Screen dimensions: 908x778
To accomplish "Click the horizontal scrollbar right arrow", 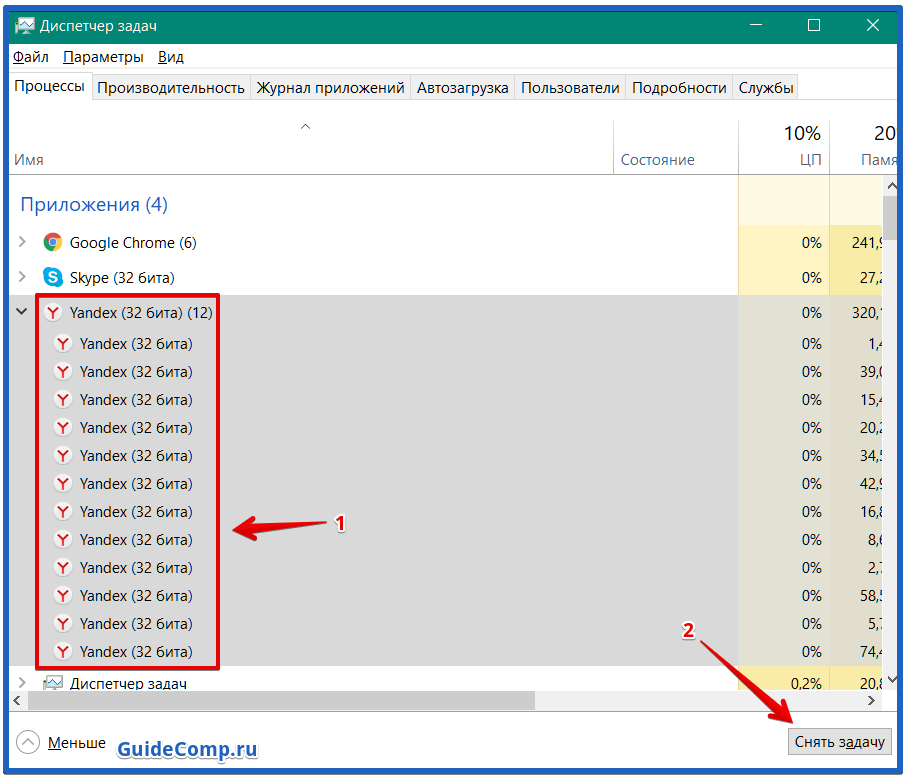I will click(x=871, y=700).
